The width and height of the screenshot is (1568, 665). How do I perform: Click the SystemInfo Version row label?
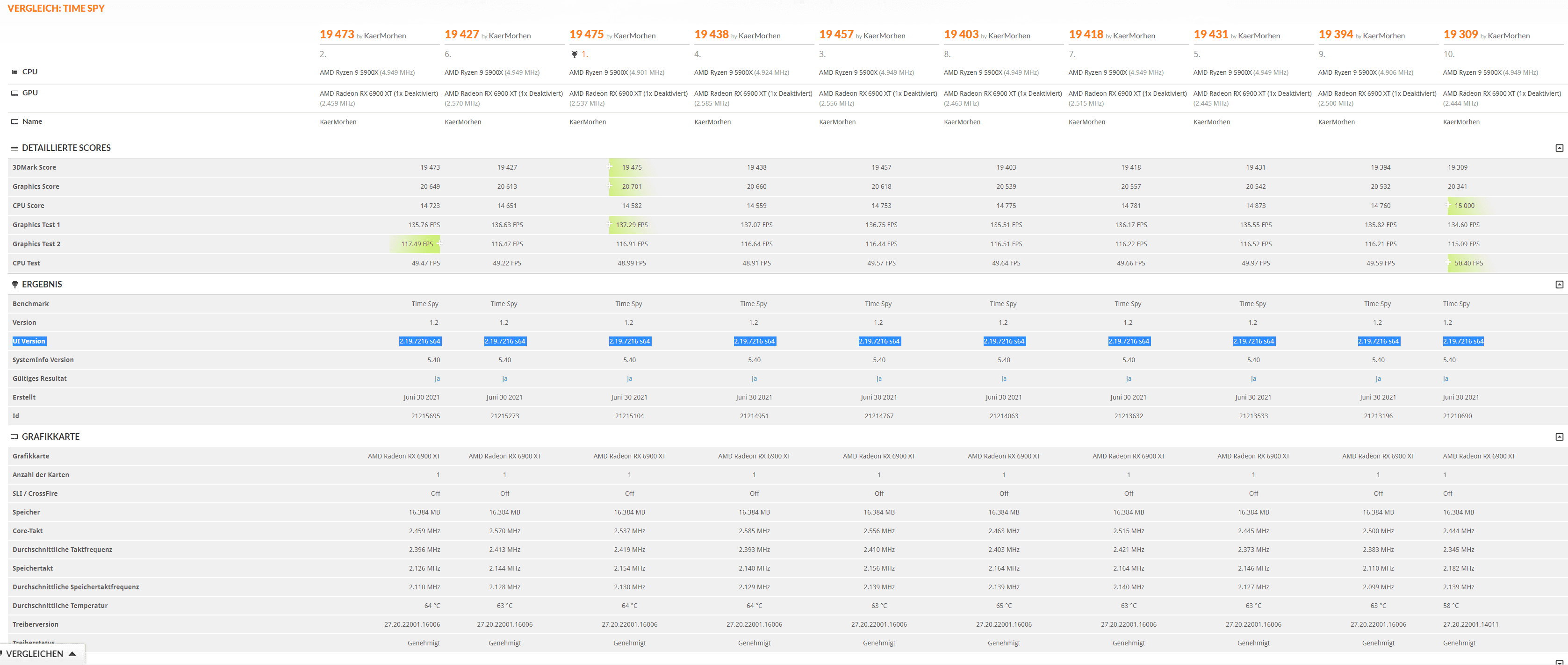[43, 360]
